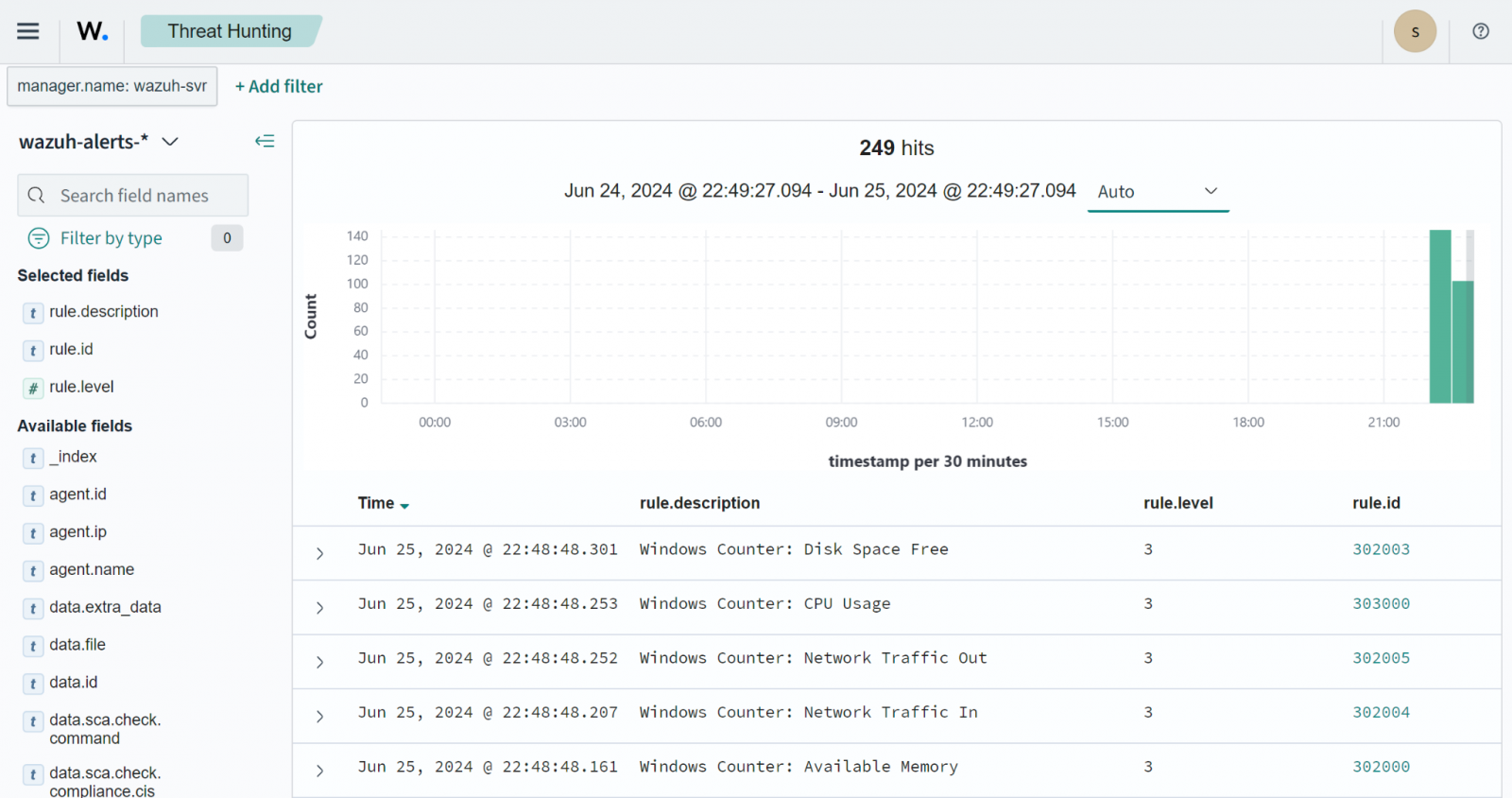Click the manager.name: wazuh-svr filter pill
This screenshot has width=1512, height=798.
pos(112,86)
